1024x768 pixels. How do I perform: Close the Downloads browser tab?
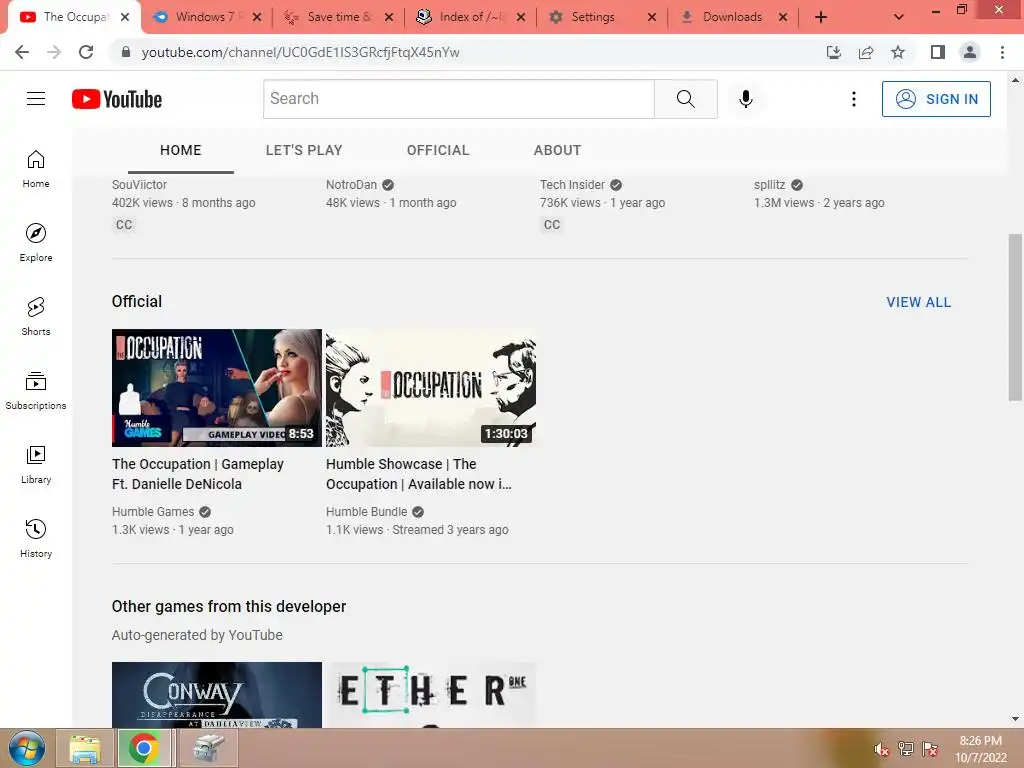click(x=783, y=17)
